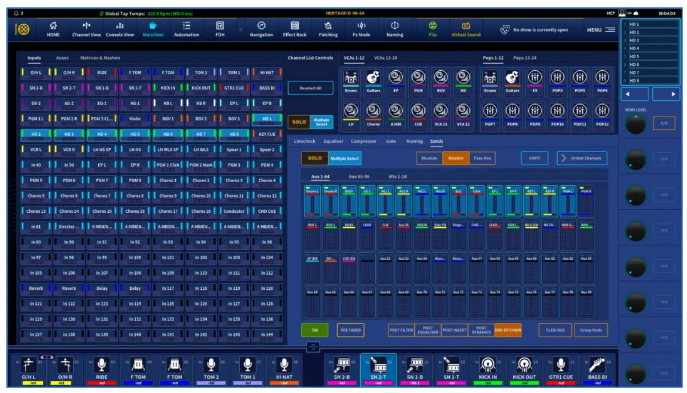Switch to the VCAs 13-24 tab
This screenshot has height=393, width=687.
[385, 58]
